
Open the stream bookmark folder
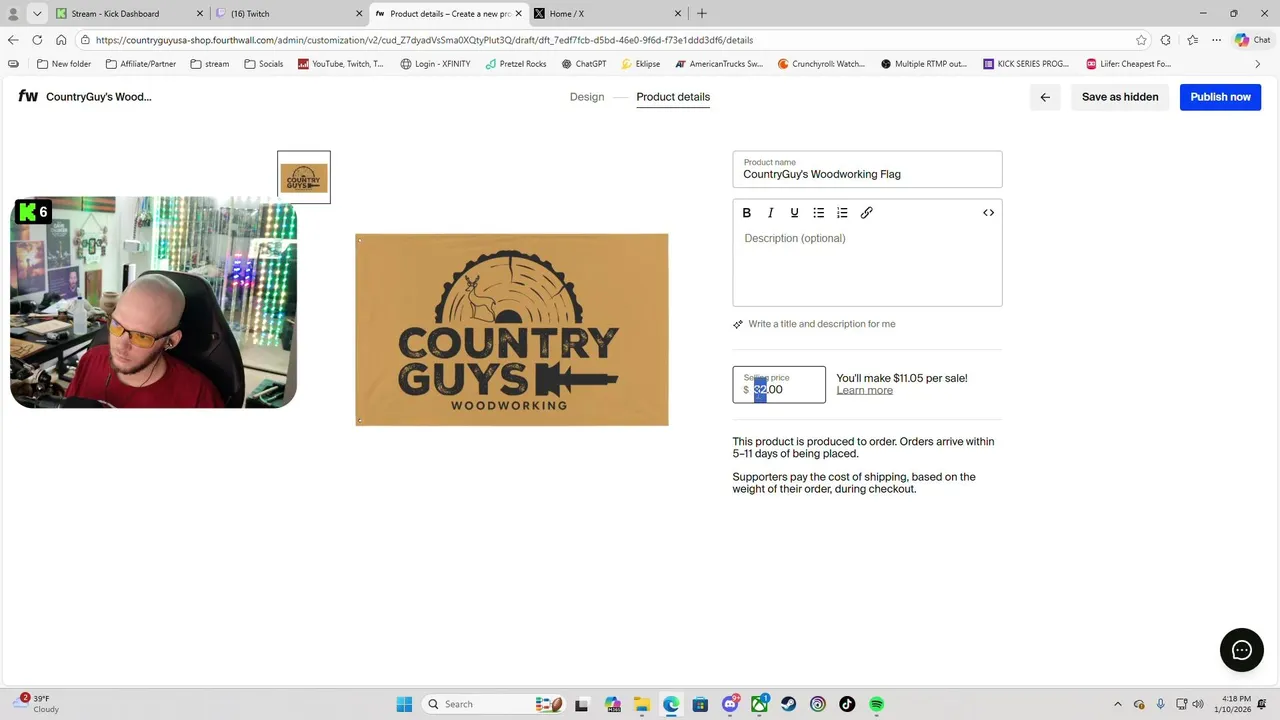(x=209, y=64)
